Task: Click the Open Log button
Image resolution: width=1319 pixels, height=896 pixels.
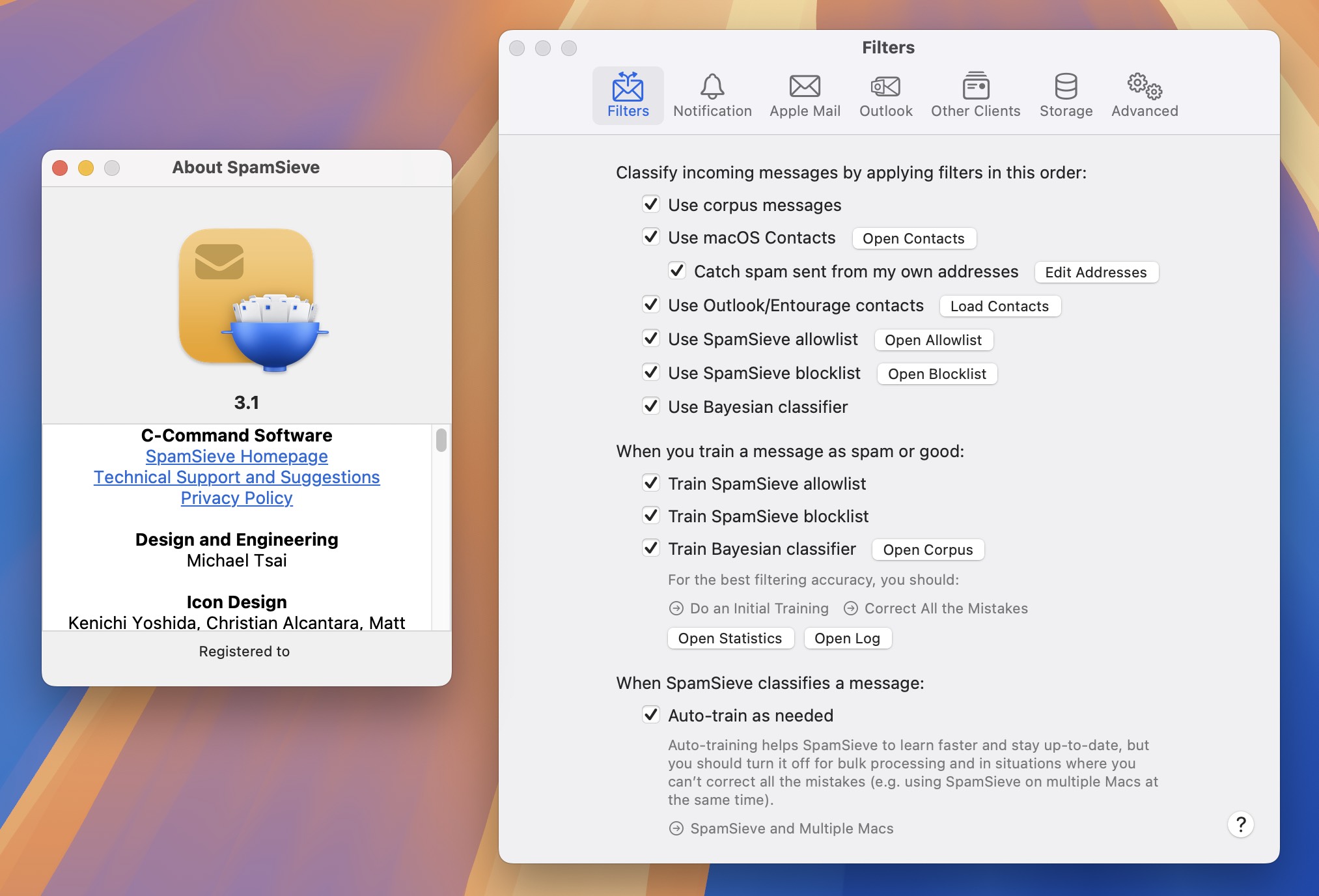Action: pos(847,638)
